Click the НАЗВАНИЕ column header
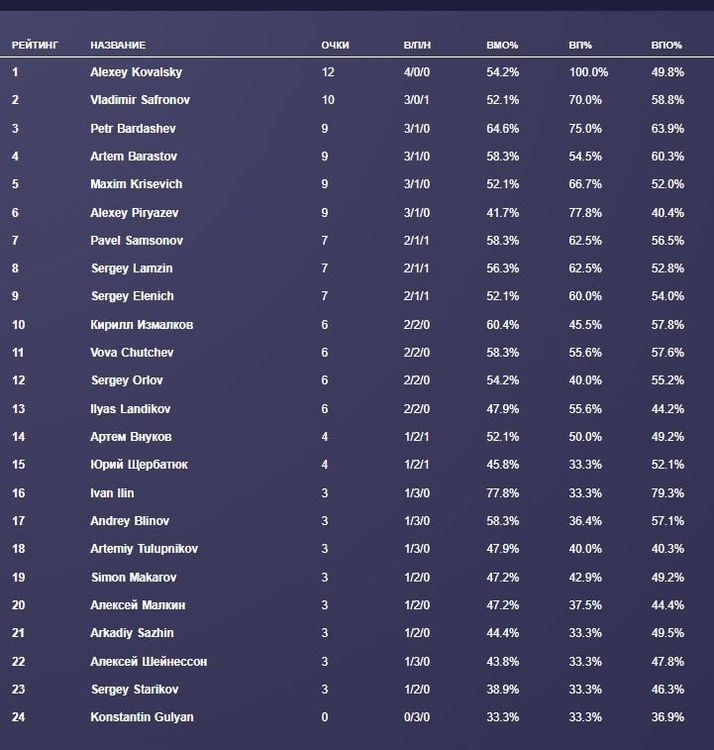The height and width of the screenshot is (750, 714). point(118,45)
